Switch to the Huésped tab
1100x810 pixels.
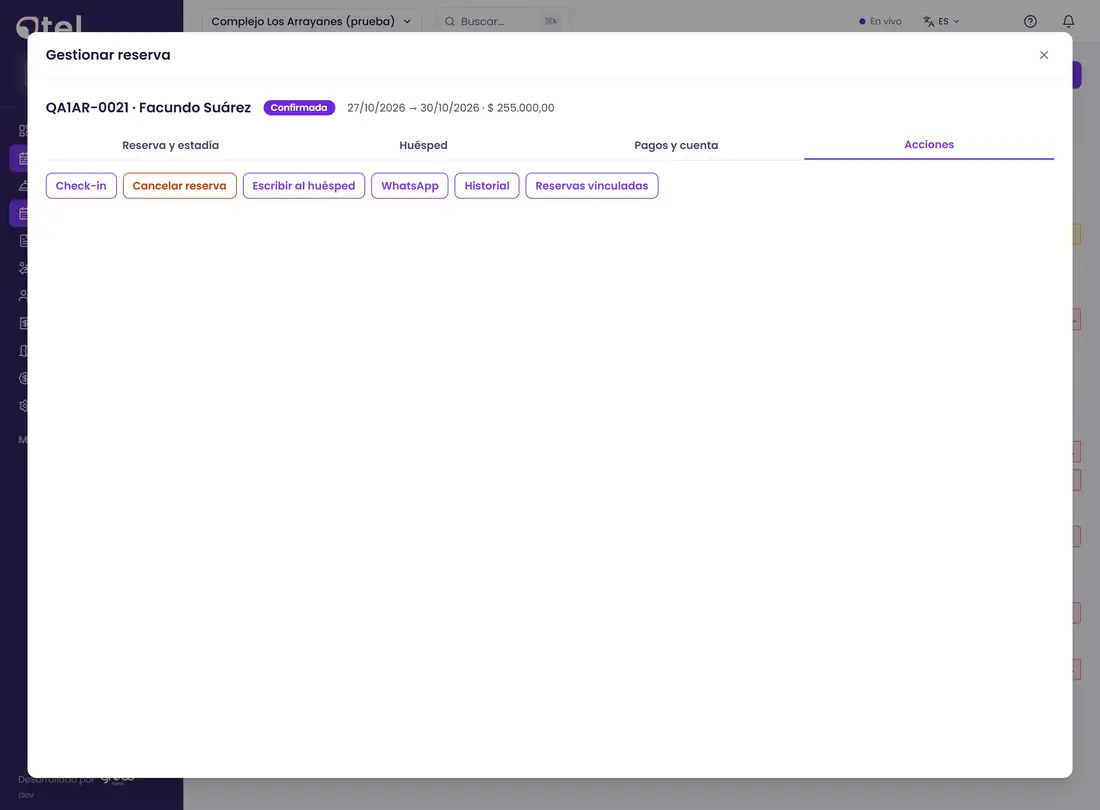[423, 145]
